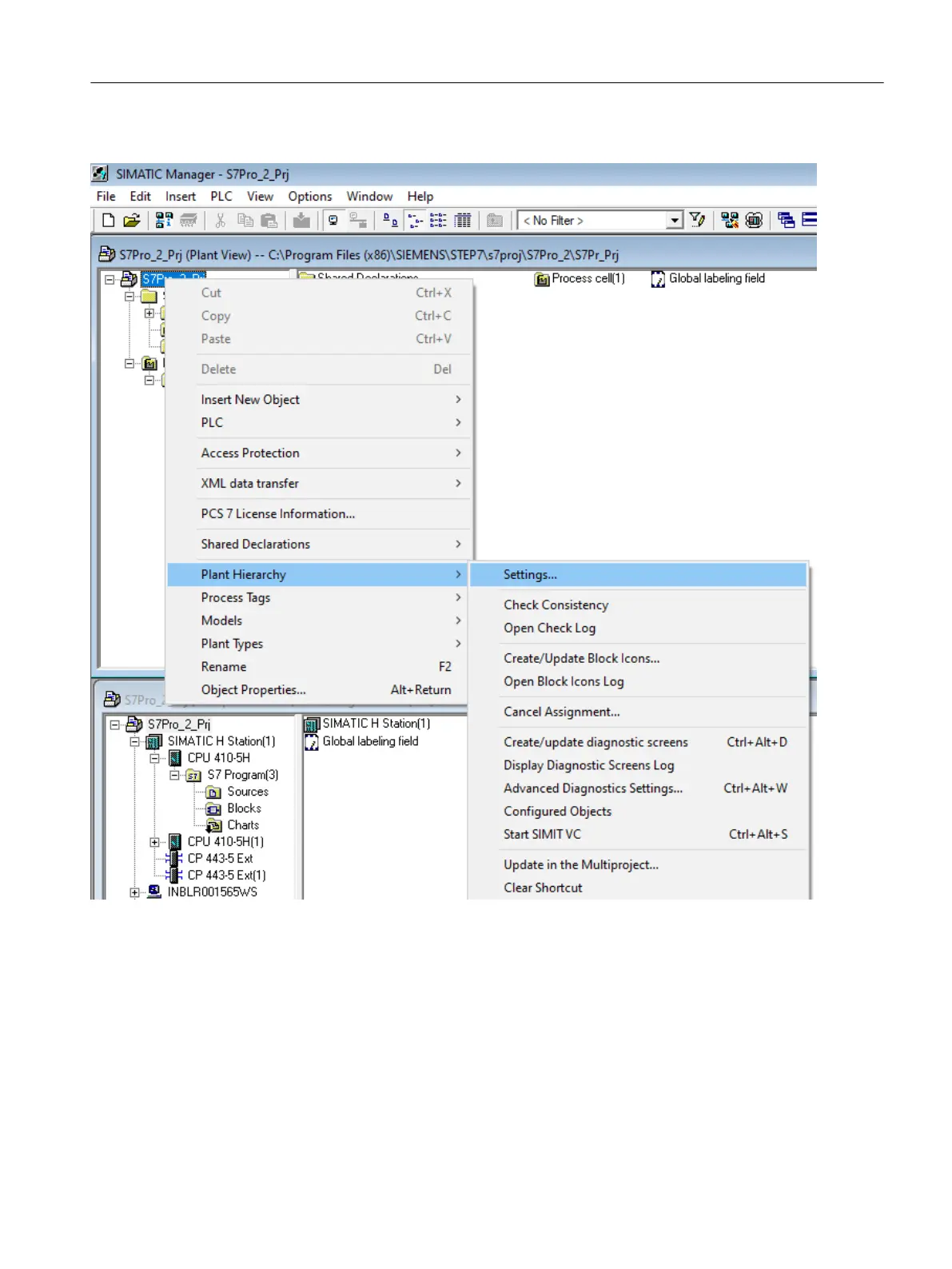Collapse the Plant View root project node
The height and width of the screenshot is (1269, 952).
(x=110, y=280)
